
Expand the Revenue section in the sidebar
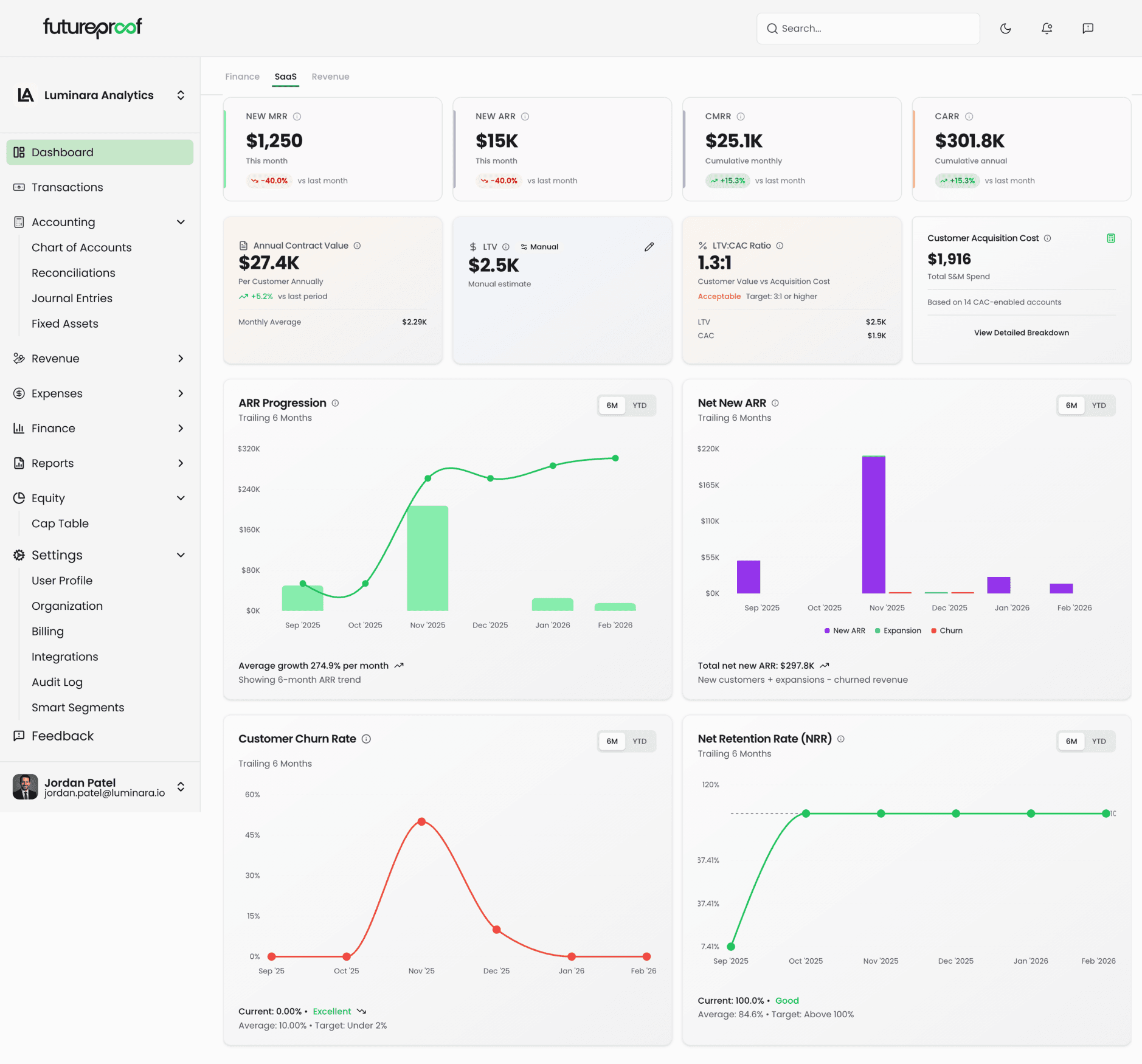[181, 359]
